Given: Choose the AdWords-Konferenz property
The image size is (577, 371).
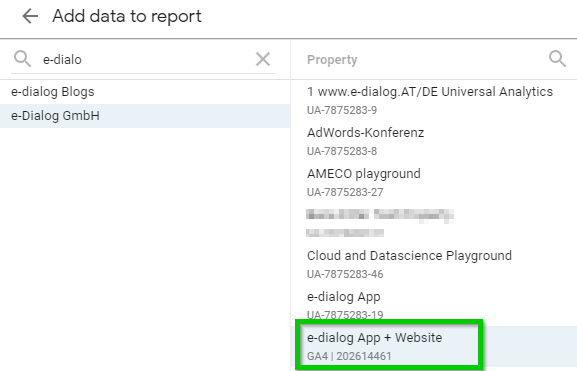Looking at the screenshot, I should (x=434, y=141).
